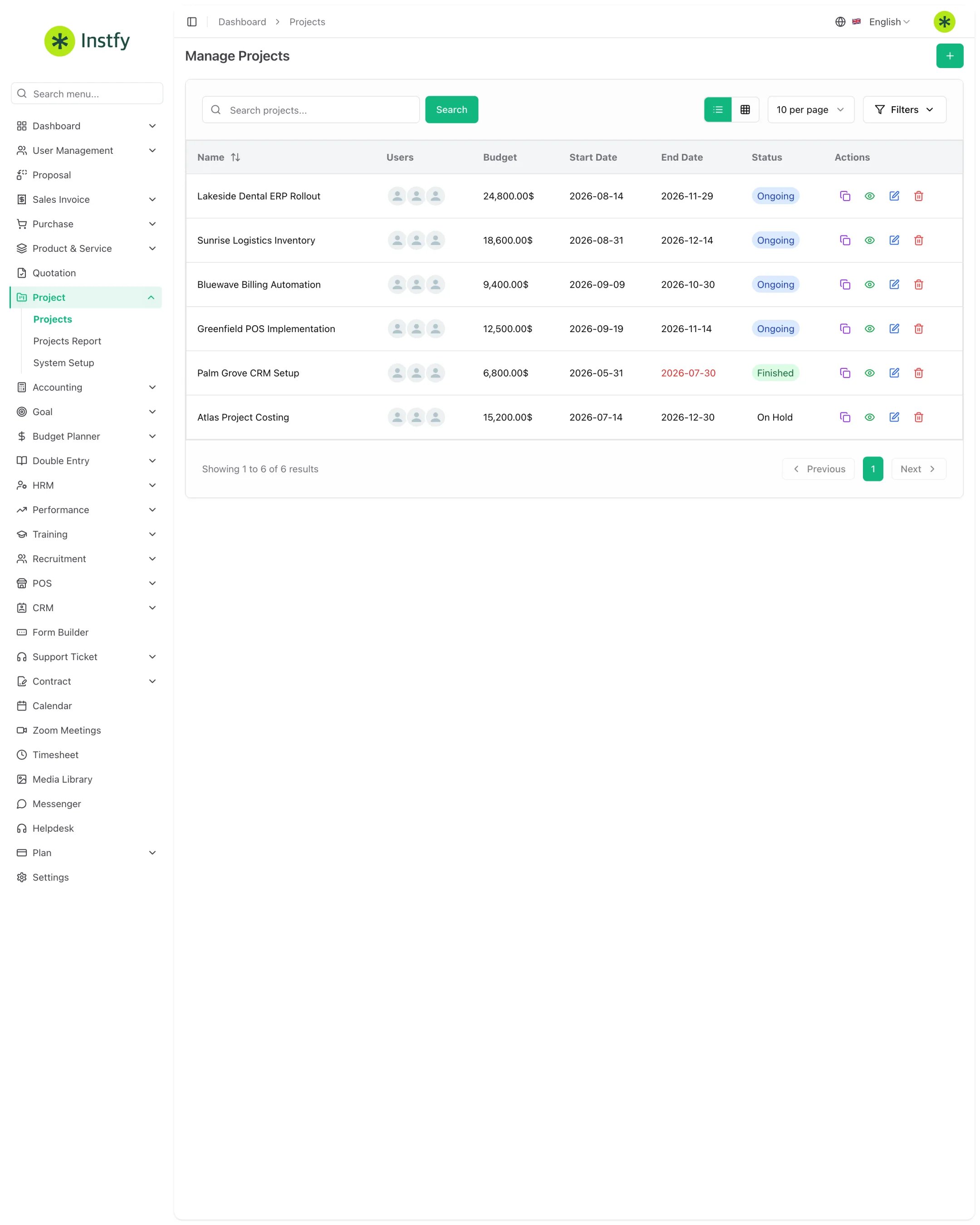The width and height of the screenshot is (980, 1225).
Task: Expand the Accounting menu
Action: click(86, 387)
